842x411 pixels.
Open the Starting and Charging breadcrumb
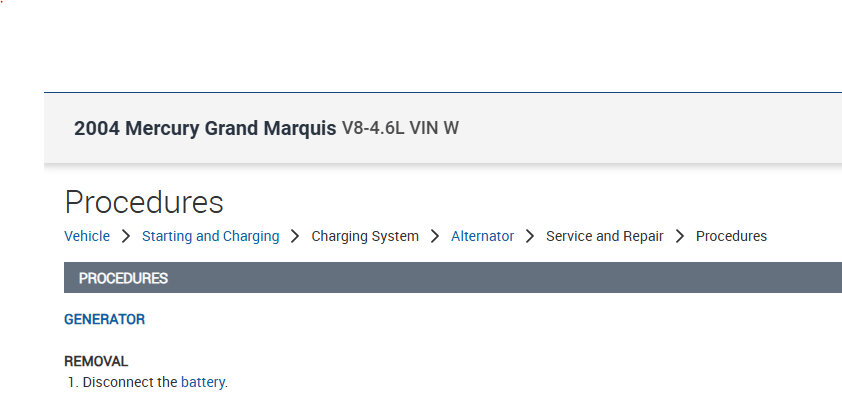tap(210, 237)
